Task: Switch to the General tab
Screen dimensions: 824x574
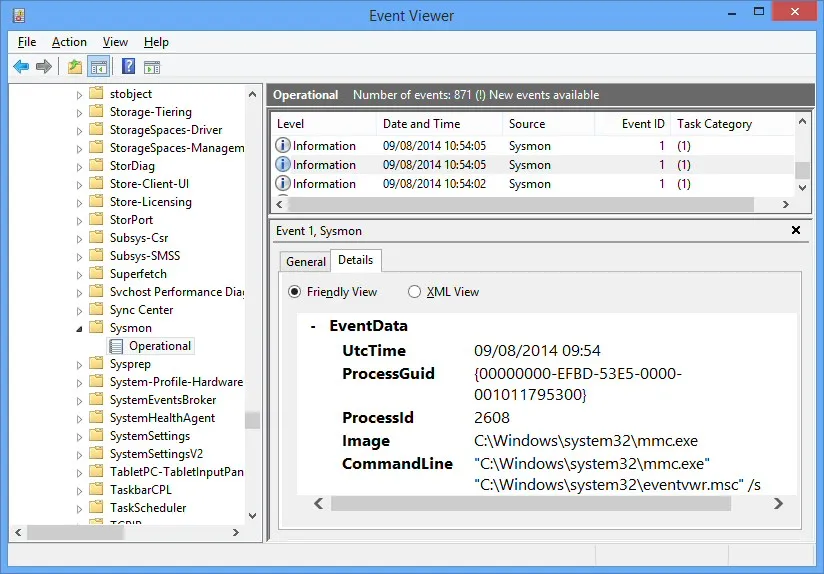Action: click(305, 261)
